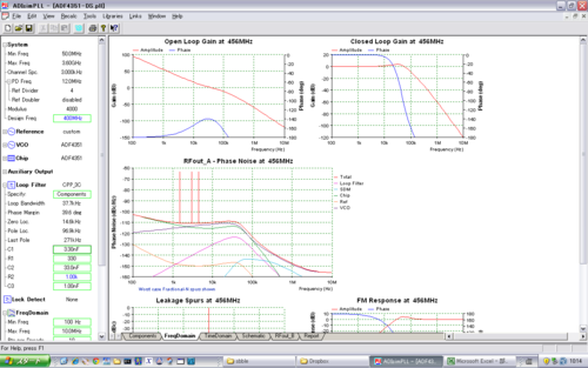Screen dimensions: 588x368
Task: Click the left panel scroll down arrow
Action: (x=102, y=336)
